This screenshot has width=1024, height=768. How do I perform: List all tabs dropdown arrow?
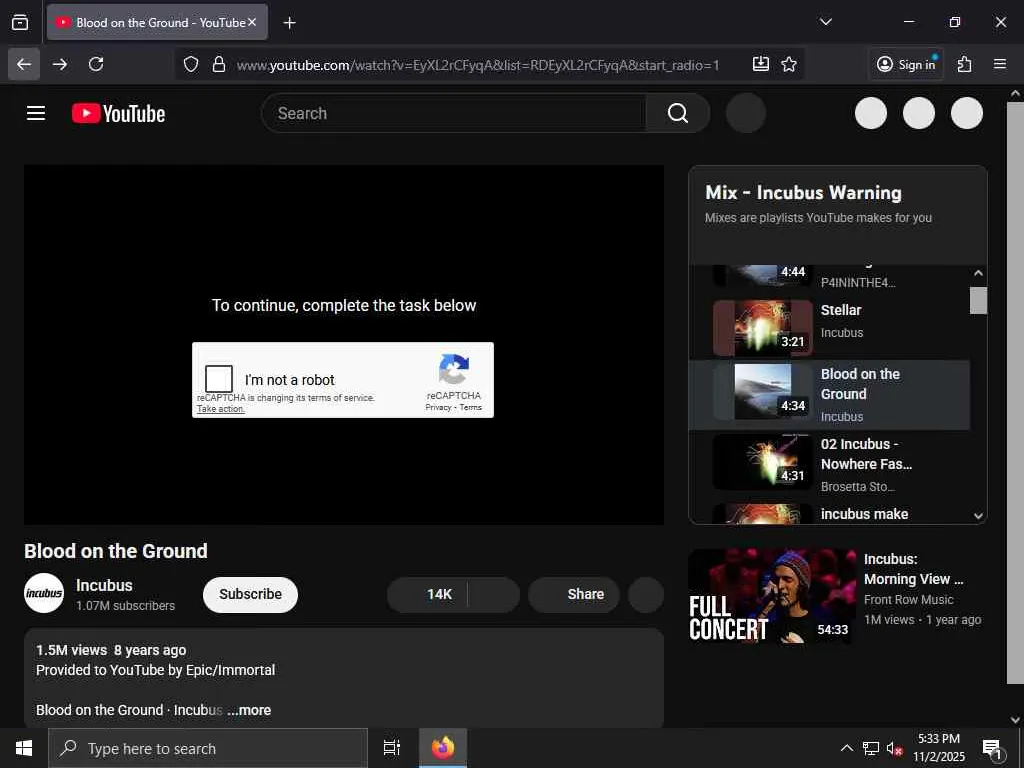[825, 22]
